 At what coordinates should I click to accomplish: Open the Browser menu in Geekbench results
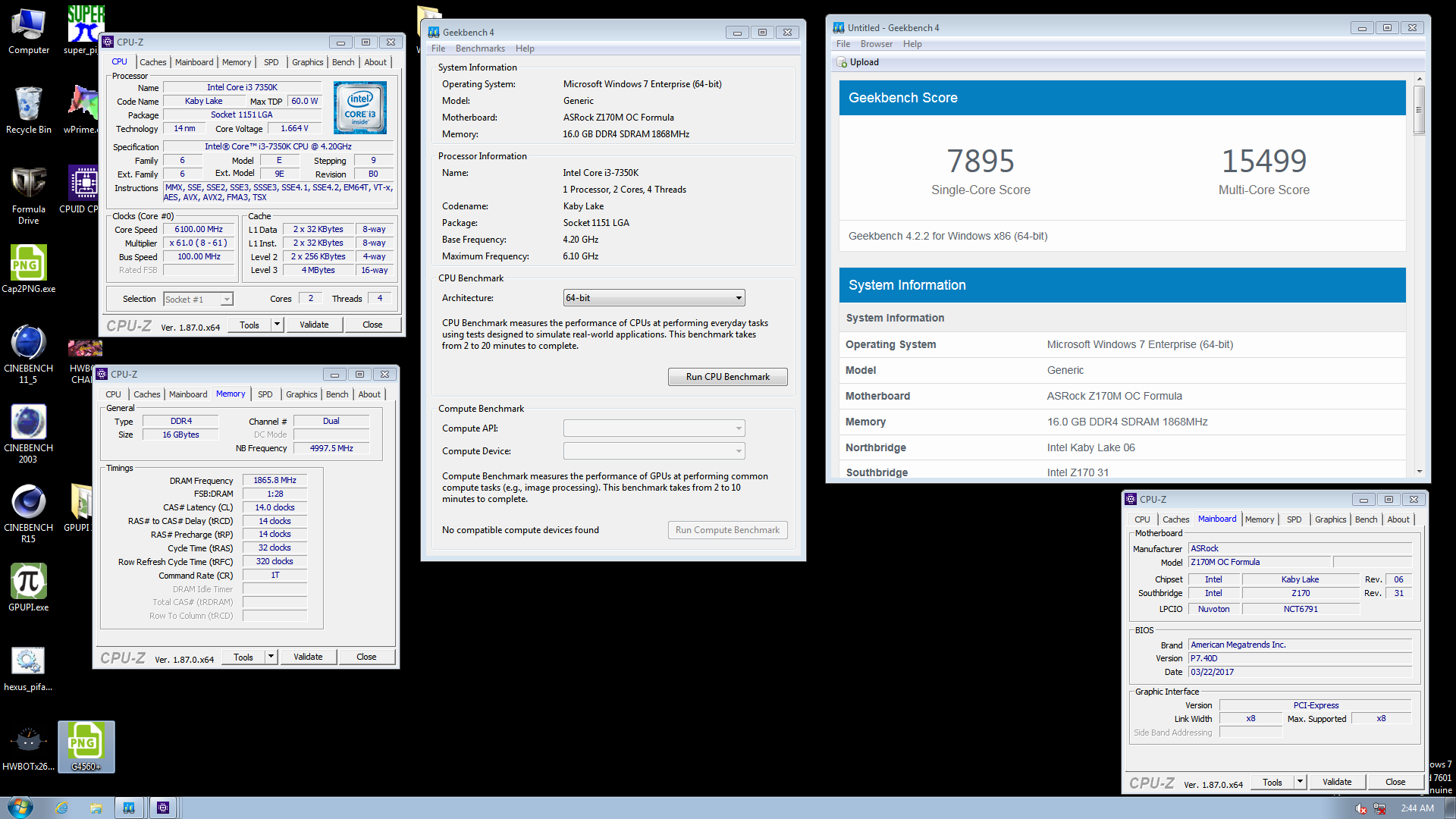pos(876,44)
